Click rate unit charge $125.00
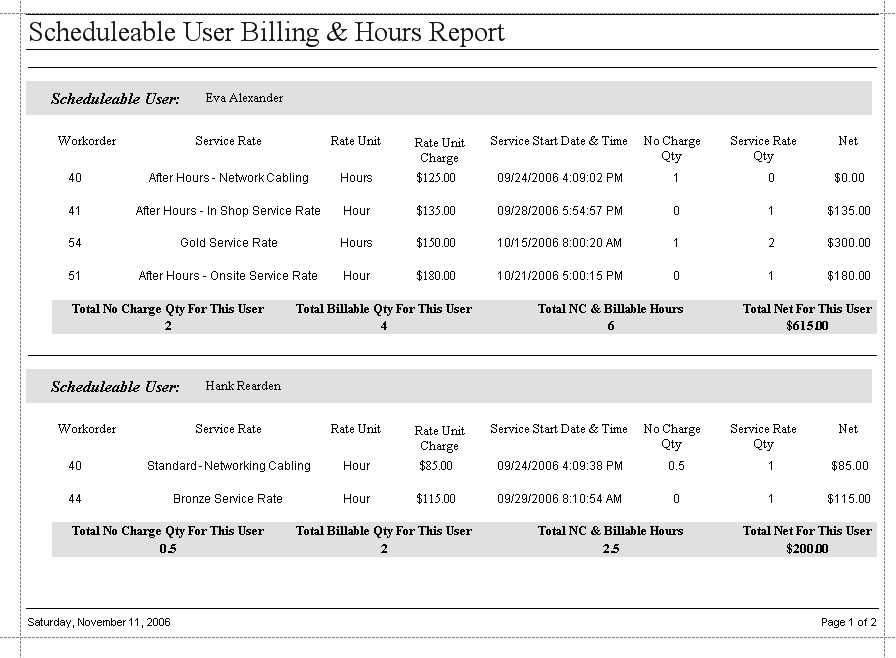 coord(436,178)
